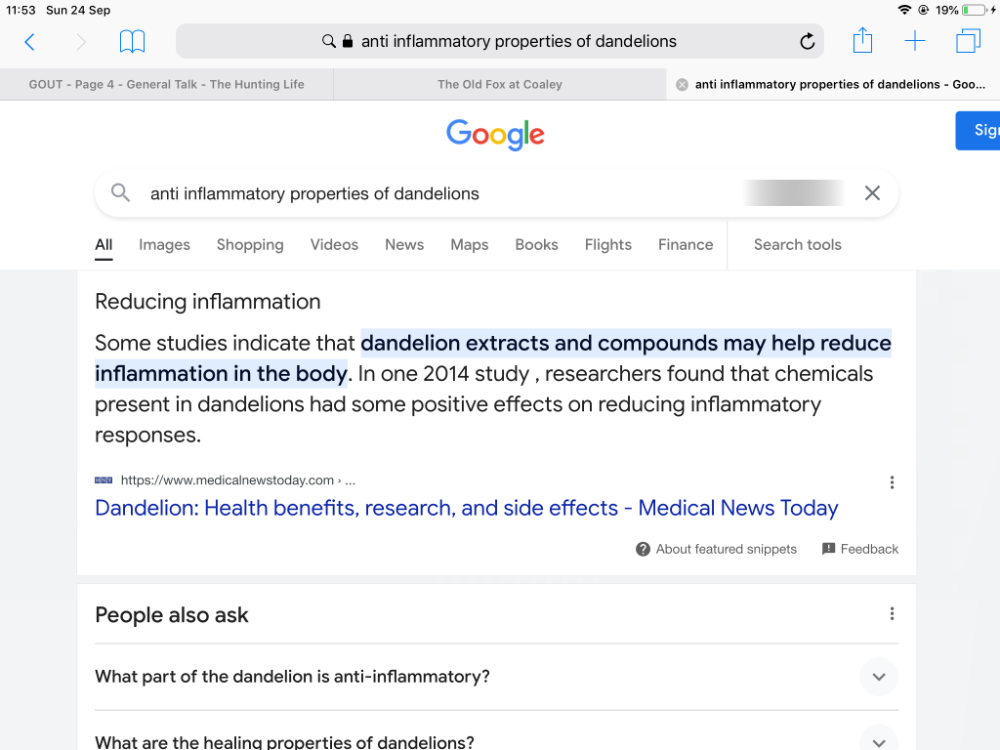Add a new tab with the plus icon
The image size is (1000, 750).
point(915,41)
